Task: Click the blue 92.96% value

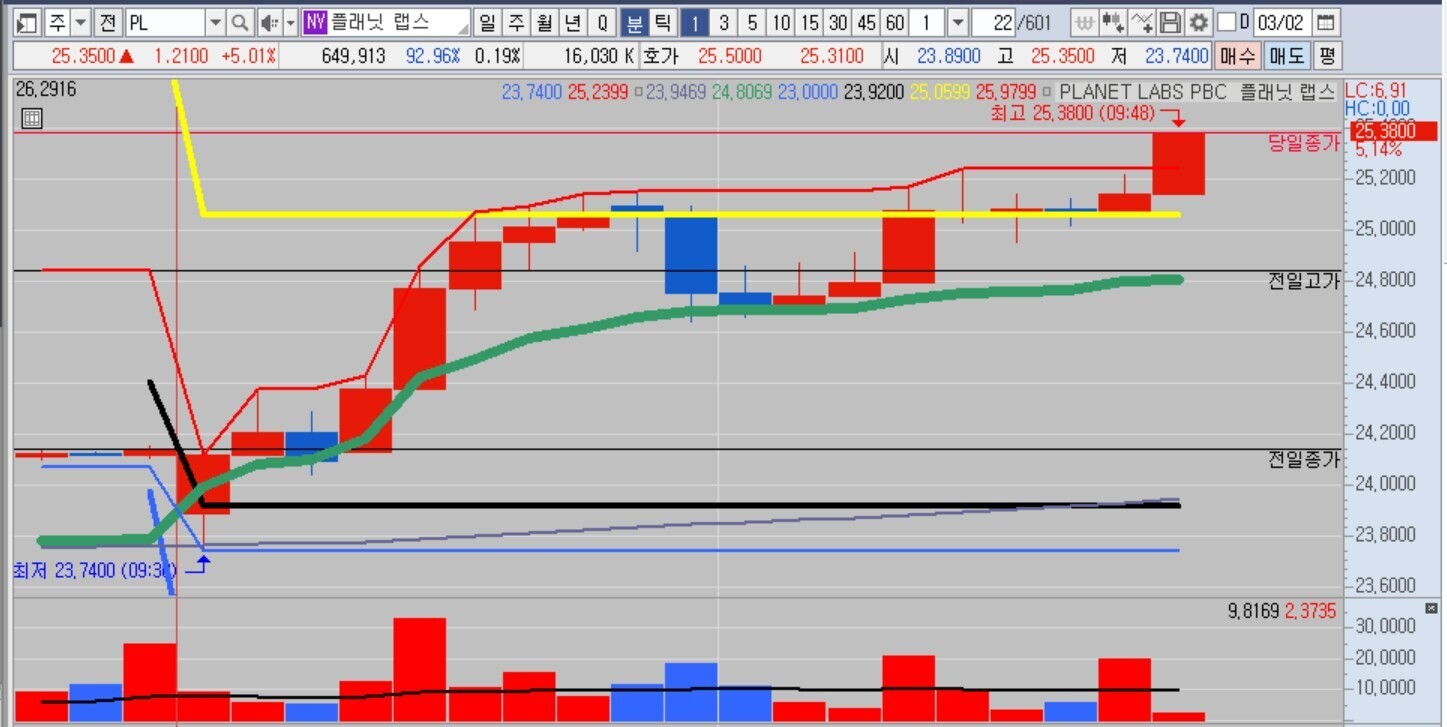Action: pyautogui.click(x=433, y=56)
